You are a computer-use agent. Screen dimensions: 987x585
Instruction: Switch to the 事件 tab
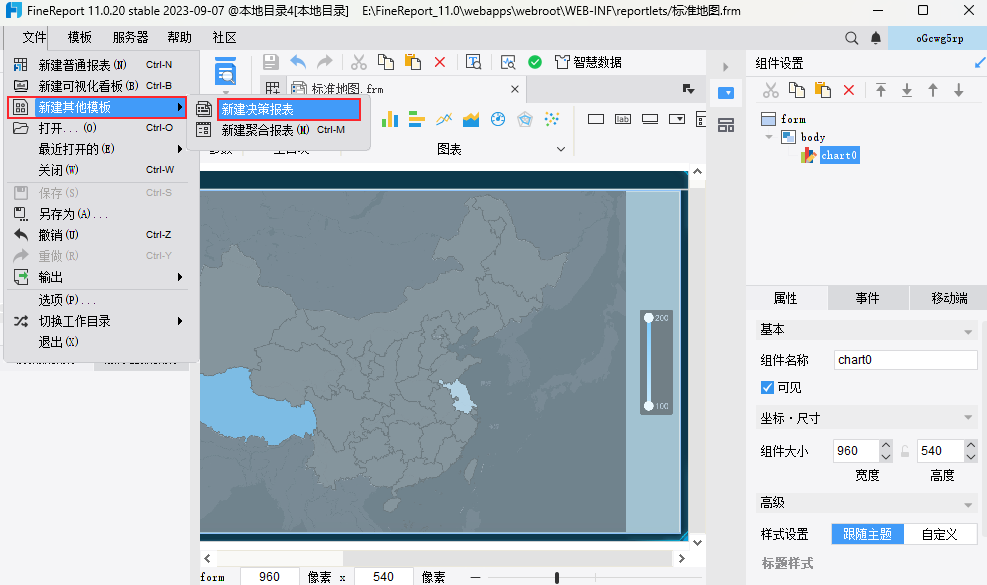(867, 298)
